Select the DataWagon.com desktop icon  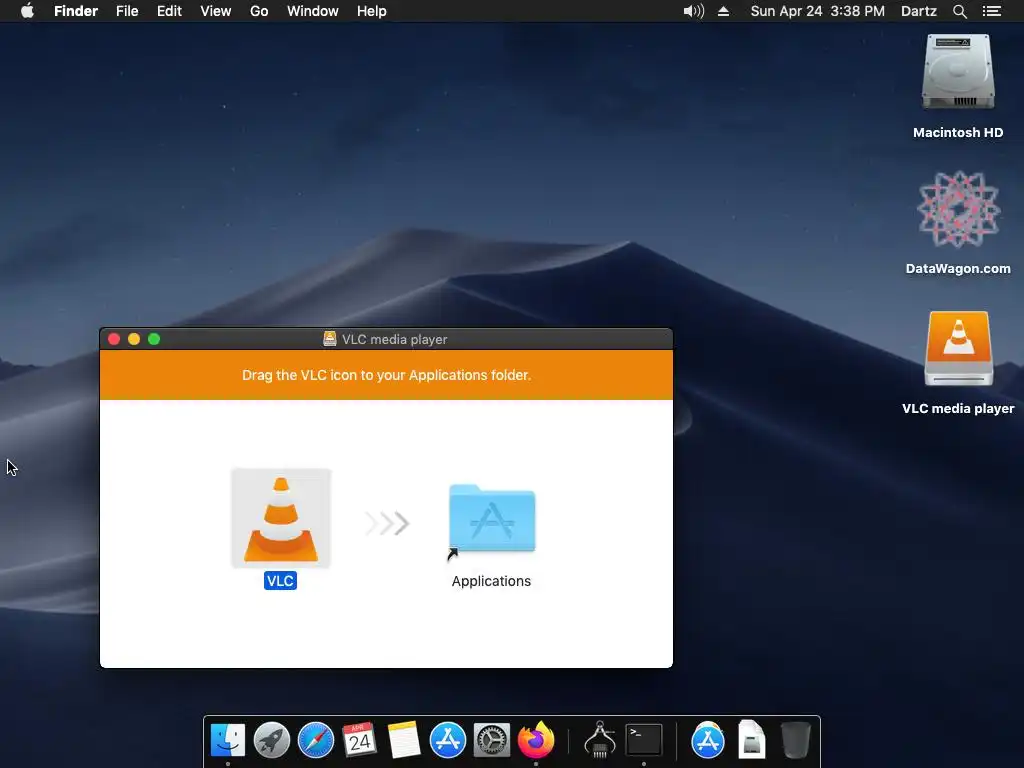click(x=958, y=209)
